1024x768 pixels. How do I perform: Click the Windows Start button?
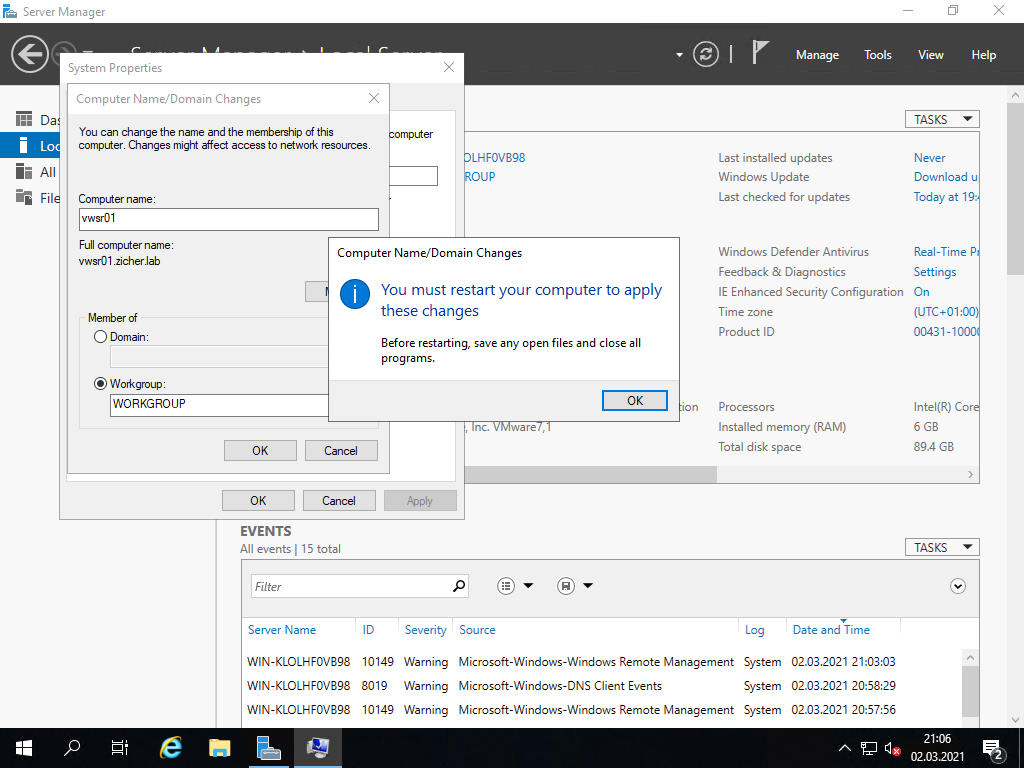click(24, 747)
